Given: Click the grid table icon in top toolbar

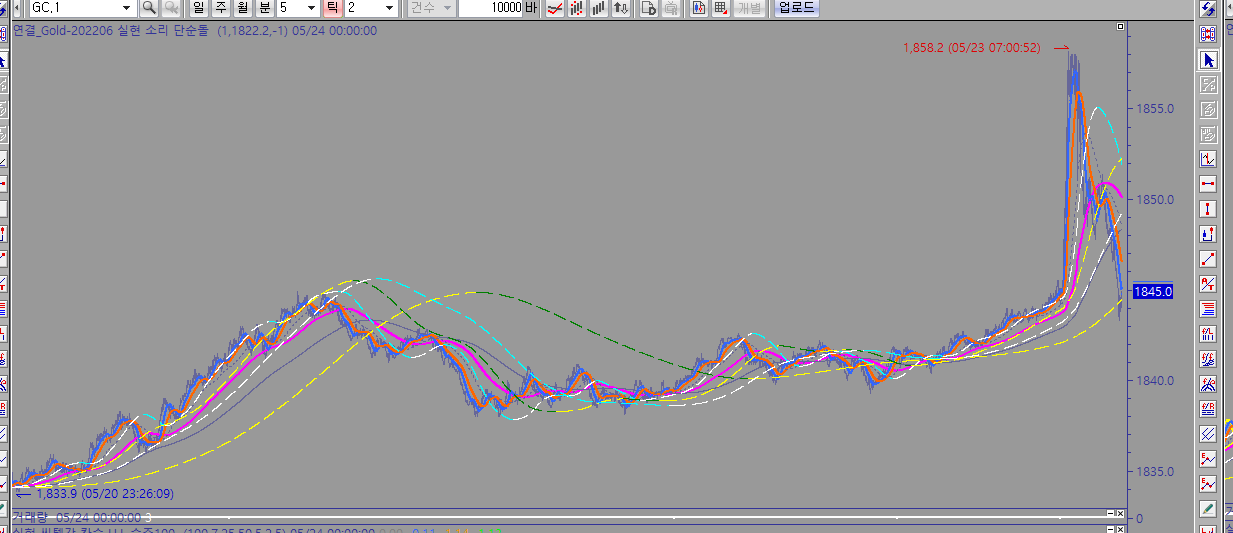Looking at the screenshot, I should click(719, 8).
